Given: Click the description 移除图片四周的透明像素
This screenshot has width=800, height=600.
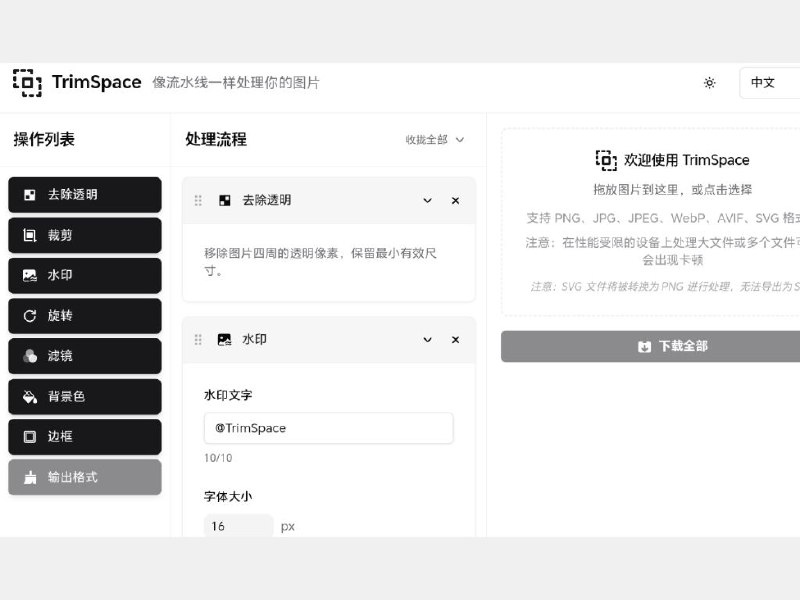Looking at the screenshot, I should pos(320,262).
